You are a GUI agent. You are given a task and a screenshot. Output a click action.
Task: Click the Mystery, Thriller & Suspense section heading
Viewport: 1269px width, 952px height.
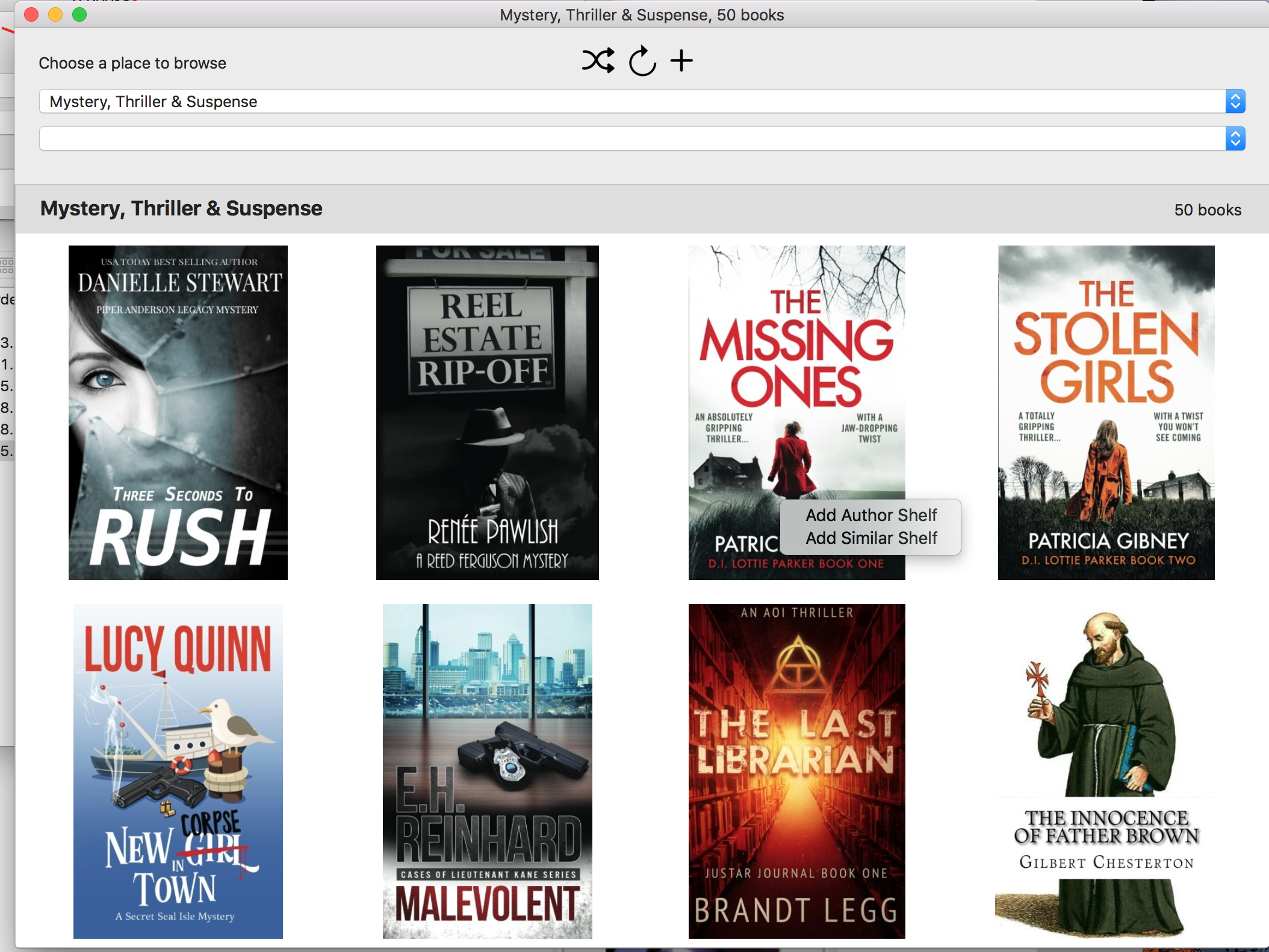pyautogui.click(x=181, y=208)
